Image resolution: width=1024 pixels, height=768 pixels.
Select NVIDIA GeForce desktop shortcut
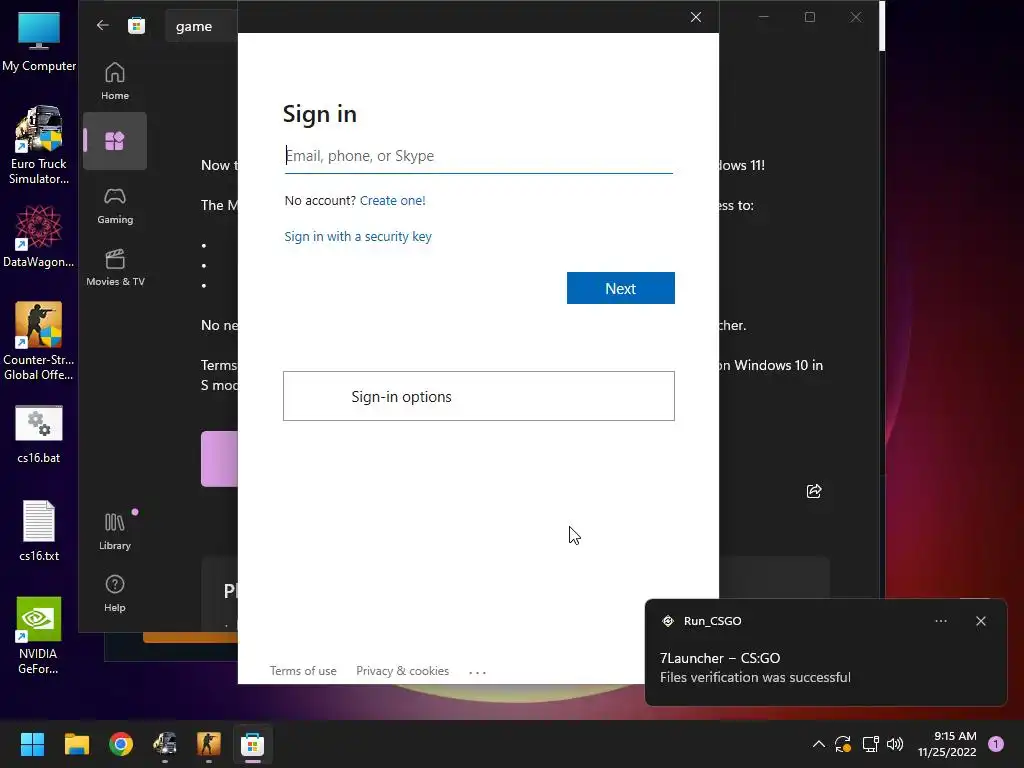tap(39, 635)
